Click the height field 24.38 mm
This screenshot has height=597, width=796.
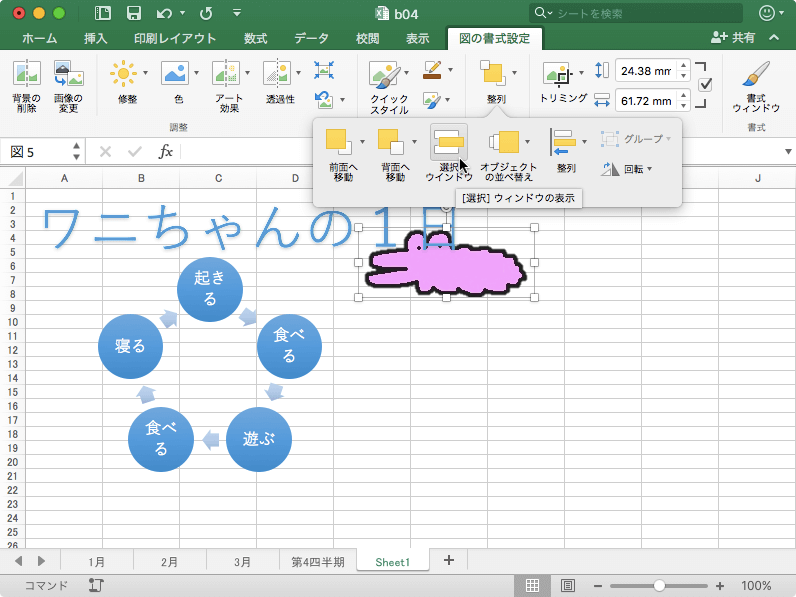click(x=646, y=71)
